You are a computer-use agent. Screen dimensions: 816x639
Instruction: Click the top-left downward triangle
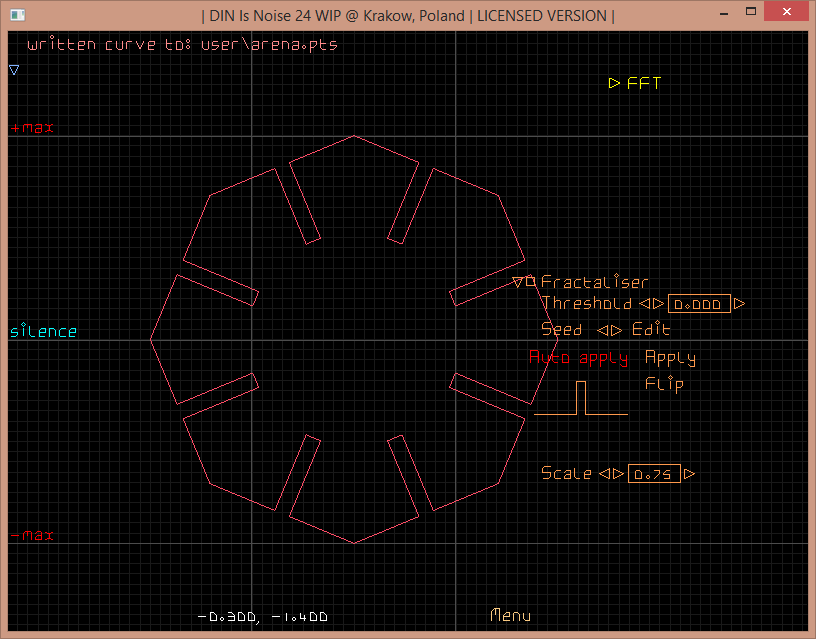14,70
